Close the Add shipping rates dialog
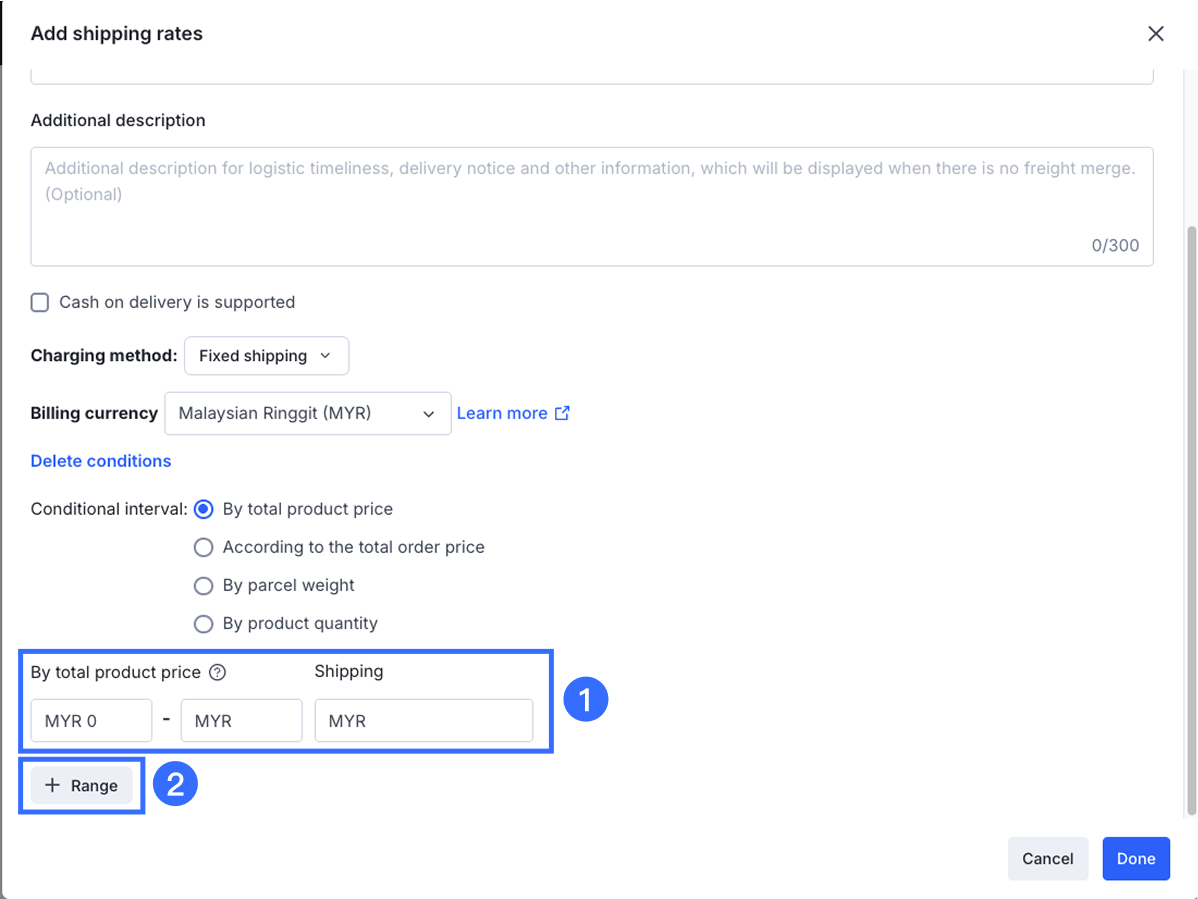Screen dimensions: 1198x899 click(1156, 34)
